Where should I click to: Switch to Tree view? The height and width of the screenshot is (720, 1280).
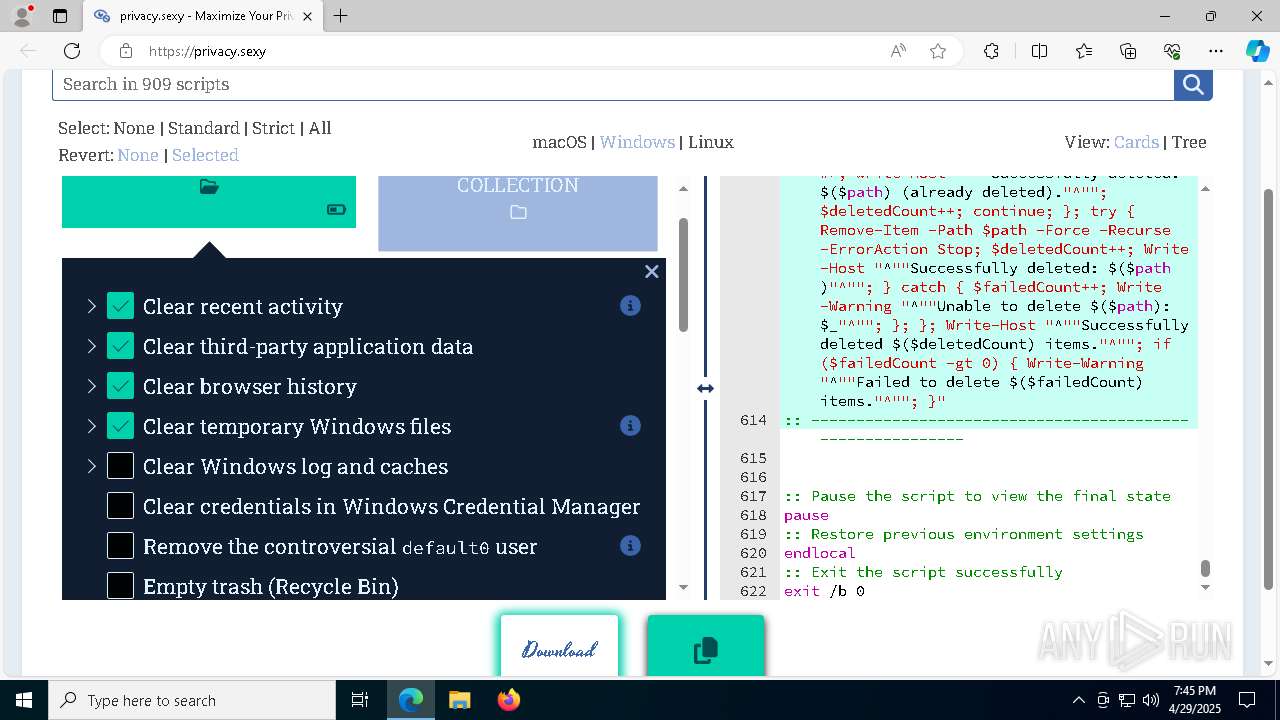tap(1189, 142)
